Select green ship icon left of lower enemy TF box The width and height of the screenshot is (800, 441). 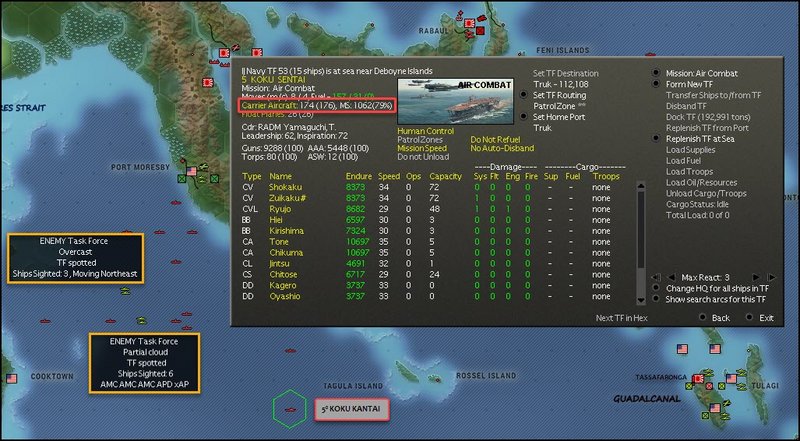(x=141, y=321)
